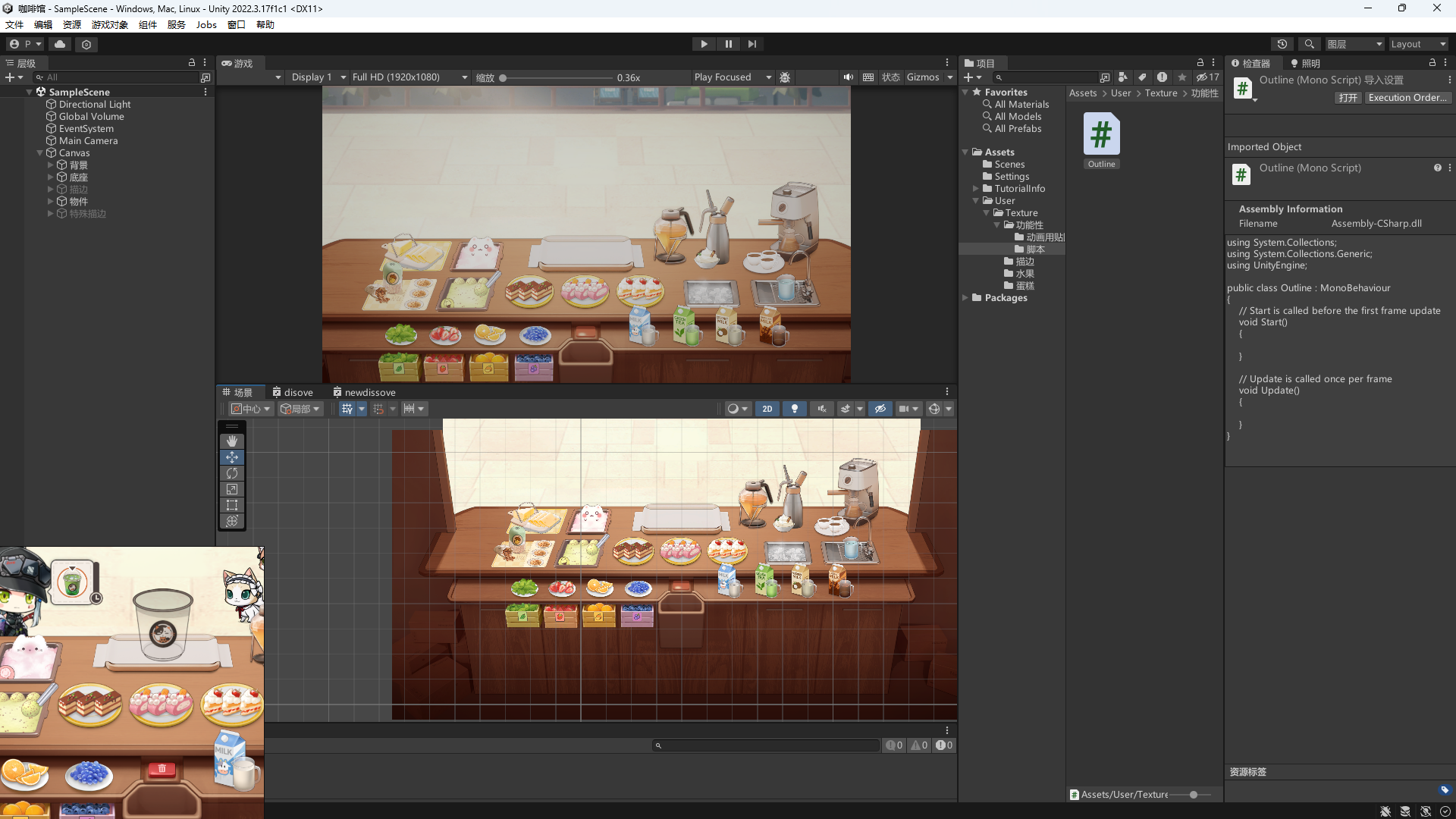Select the Rect transform tool
Viewport: 1456px width, 819px height.
point(232,505)
